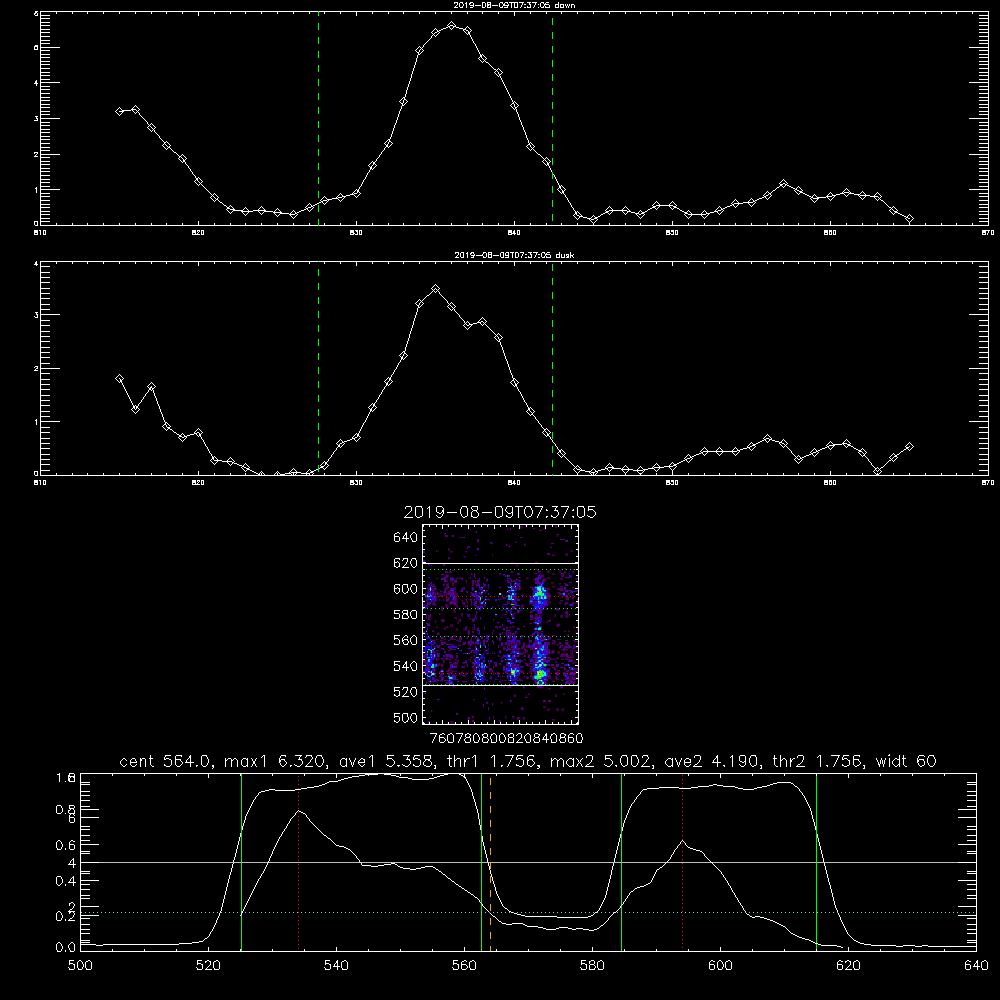Click heatmap y-axis label '520'

(x=406, y=692)
